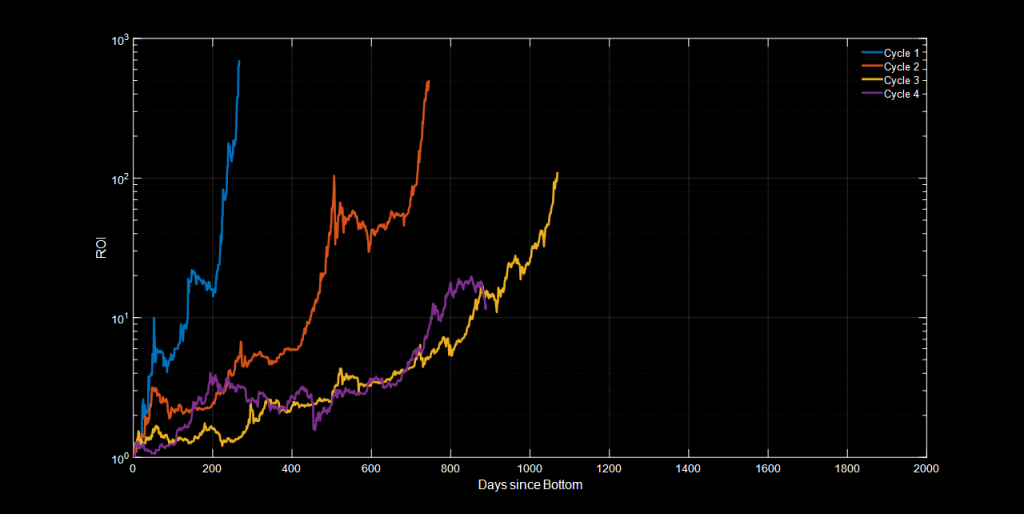Select the purple line swatch in legend
This screenshot has width=1024, height=514.
[x=872, y=94]
